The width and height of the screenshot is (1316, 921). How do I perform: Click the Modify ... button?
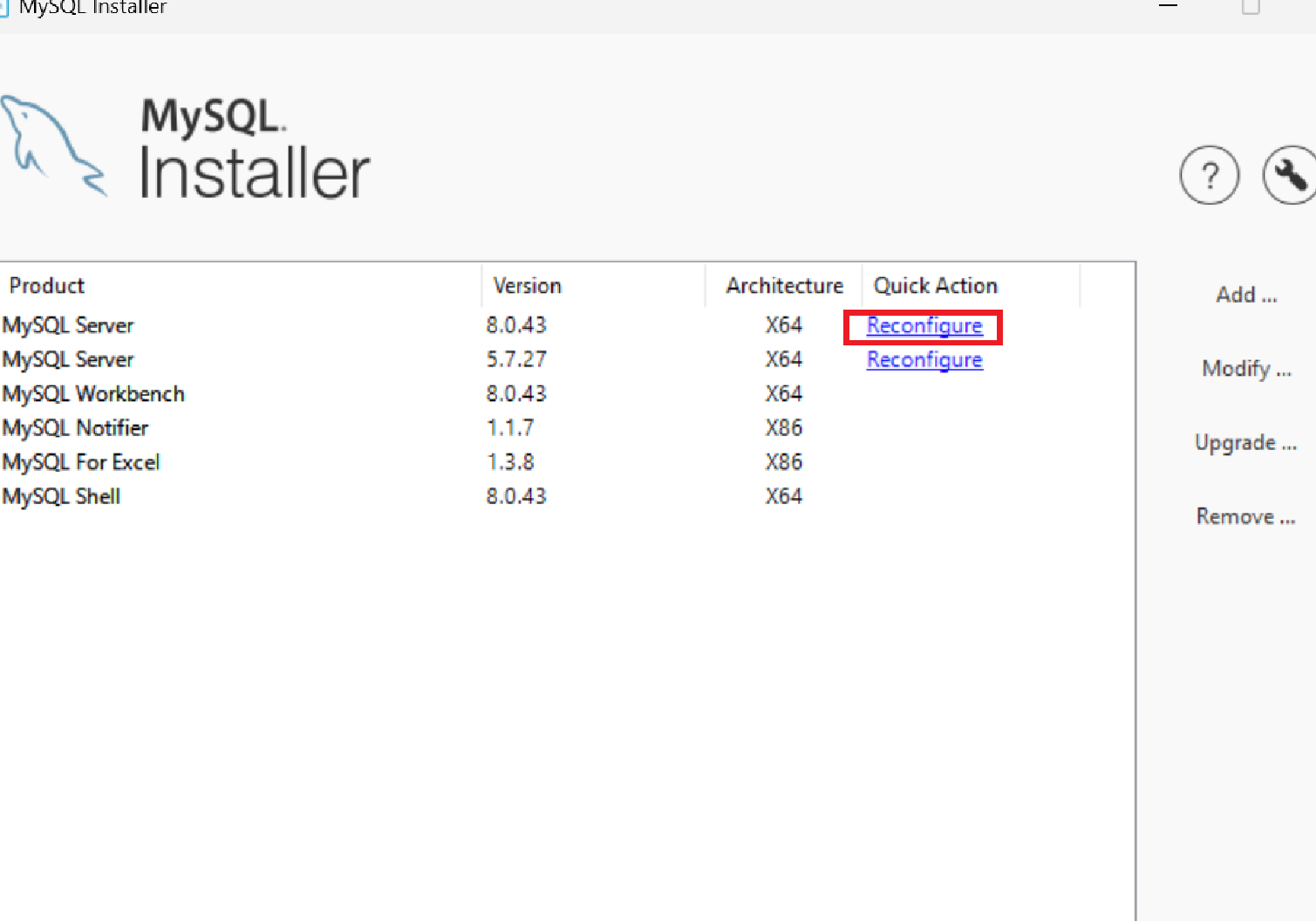1246,369
